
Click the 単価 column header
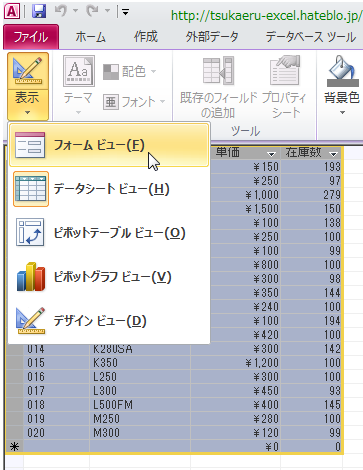tap(245, 153)
